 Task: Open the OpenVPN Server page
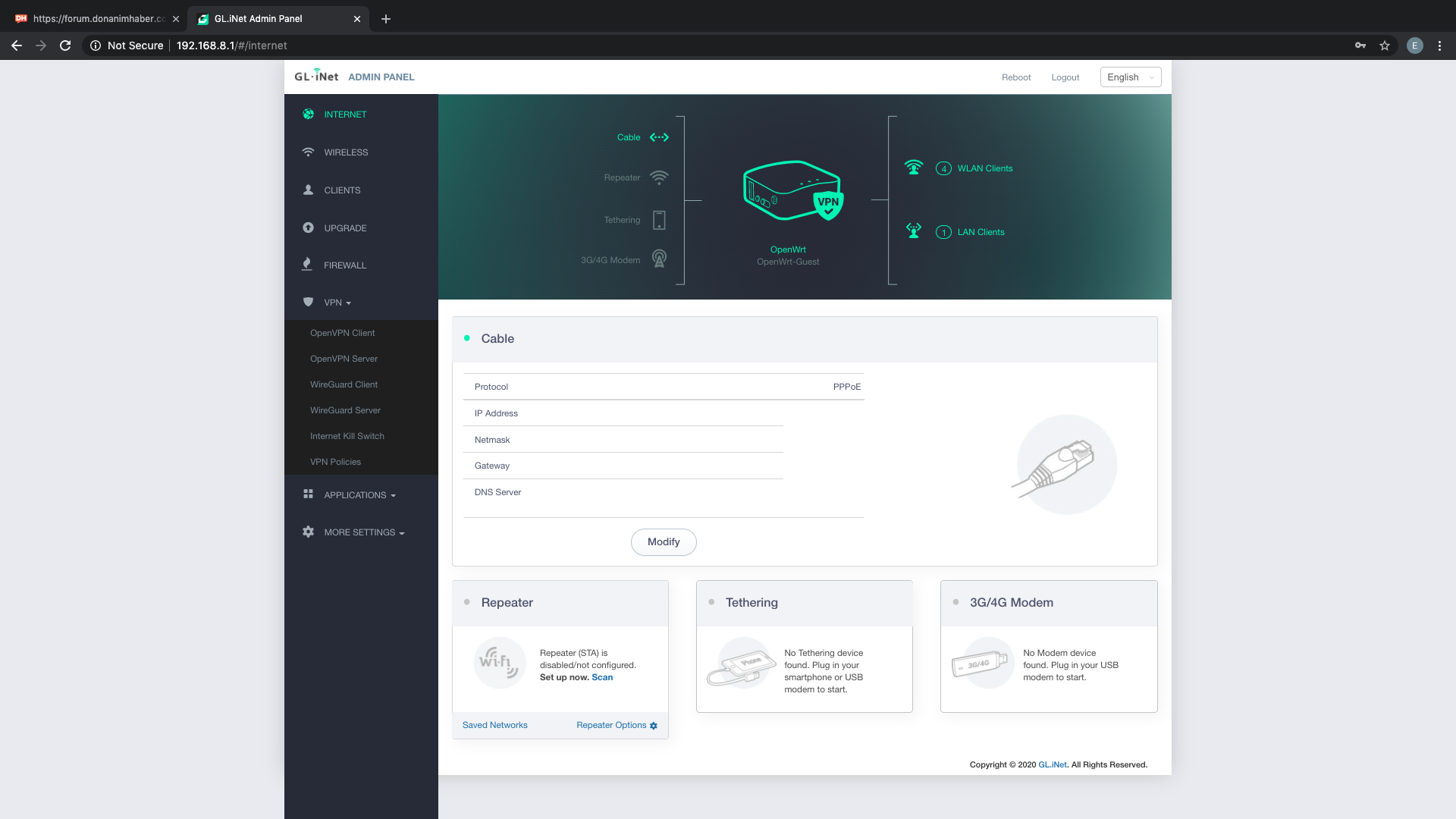point(344,359)
